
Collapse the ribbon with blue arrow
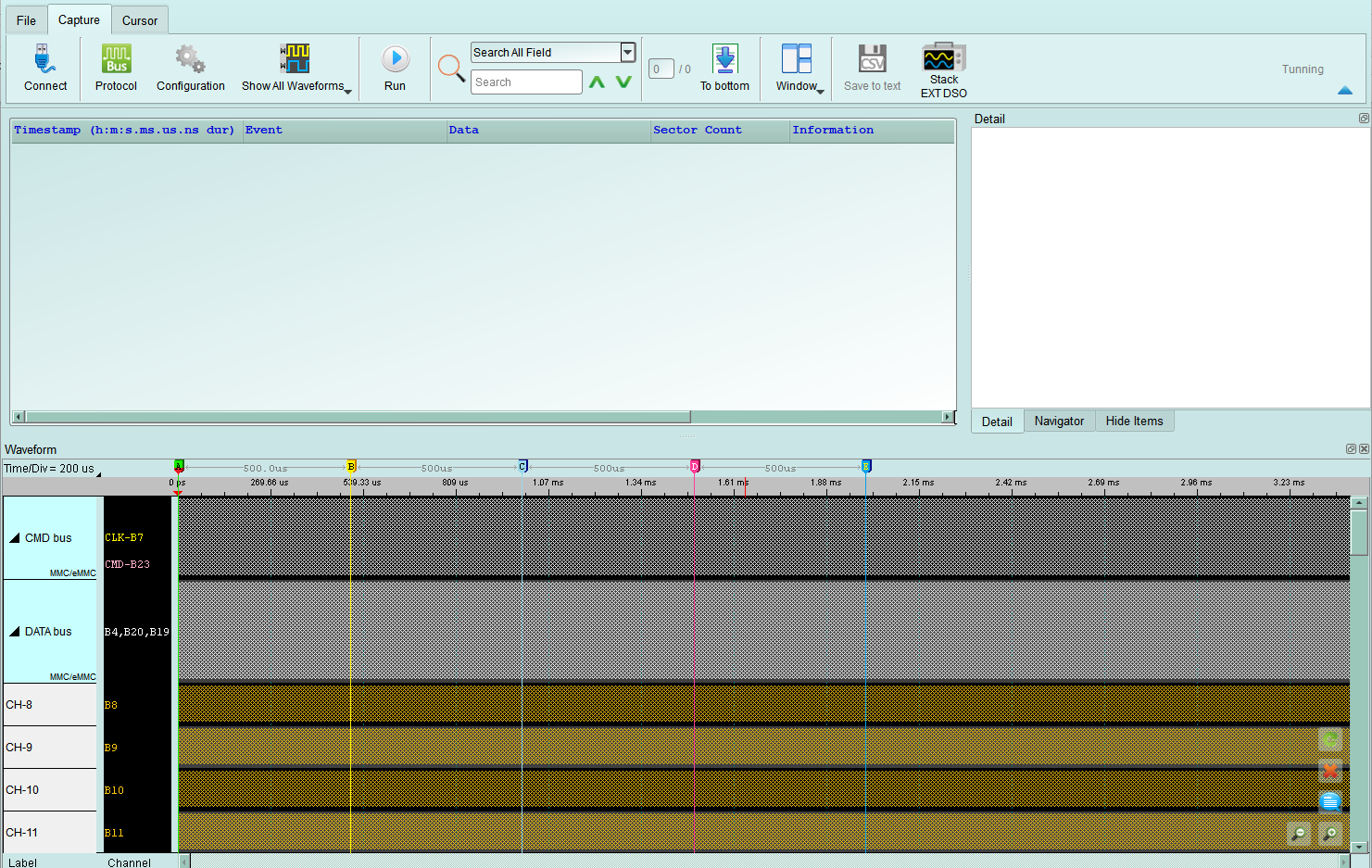[1345, 91]
